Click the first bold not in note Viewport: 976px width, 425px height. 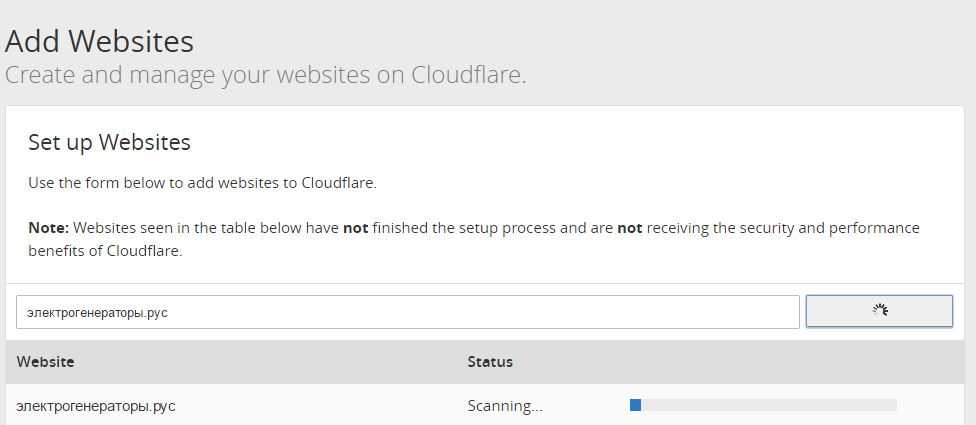coord(356,228)
